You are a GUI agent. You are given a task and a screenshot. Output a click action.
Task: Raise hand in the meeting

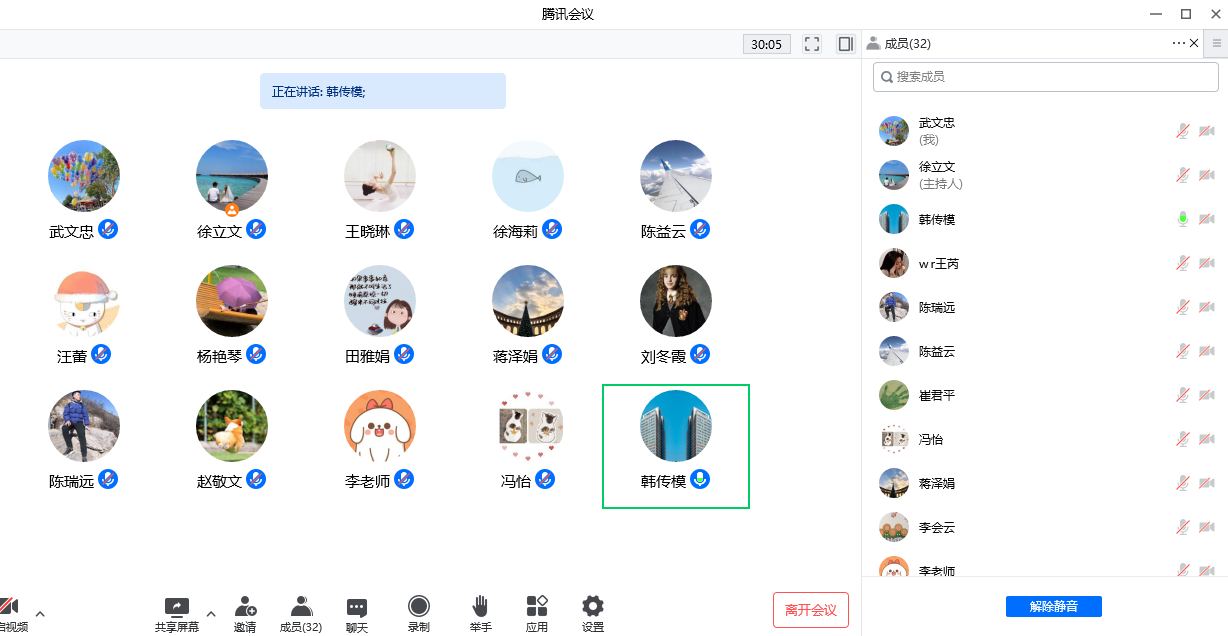pyautogui.click(x=480, y=612)
